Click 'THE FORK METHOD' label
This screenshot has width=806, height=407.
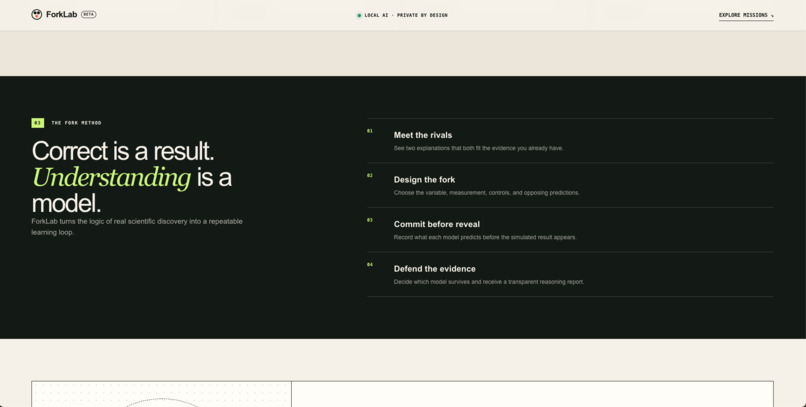(x=76, y=123)
